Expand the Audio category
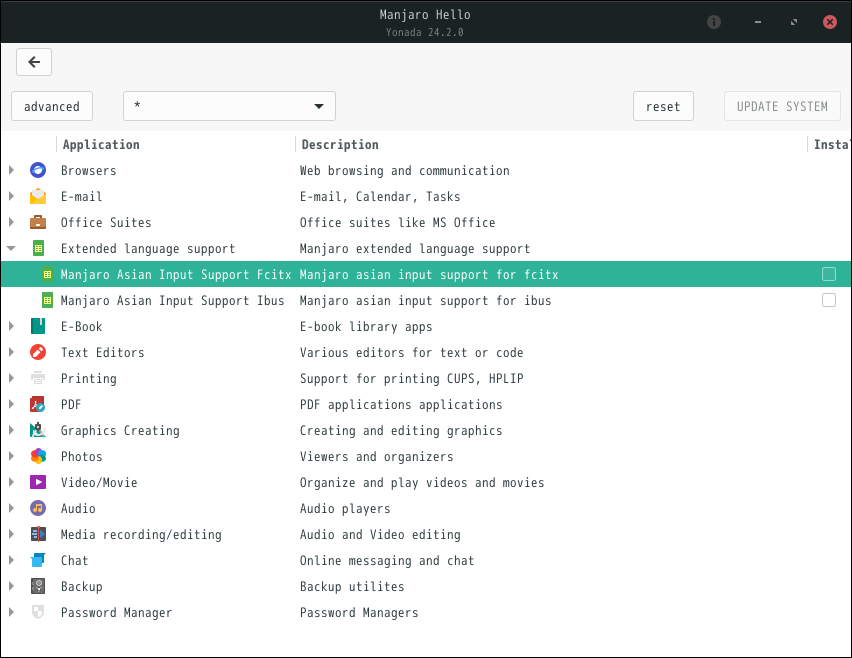 click(11, 508)
